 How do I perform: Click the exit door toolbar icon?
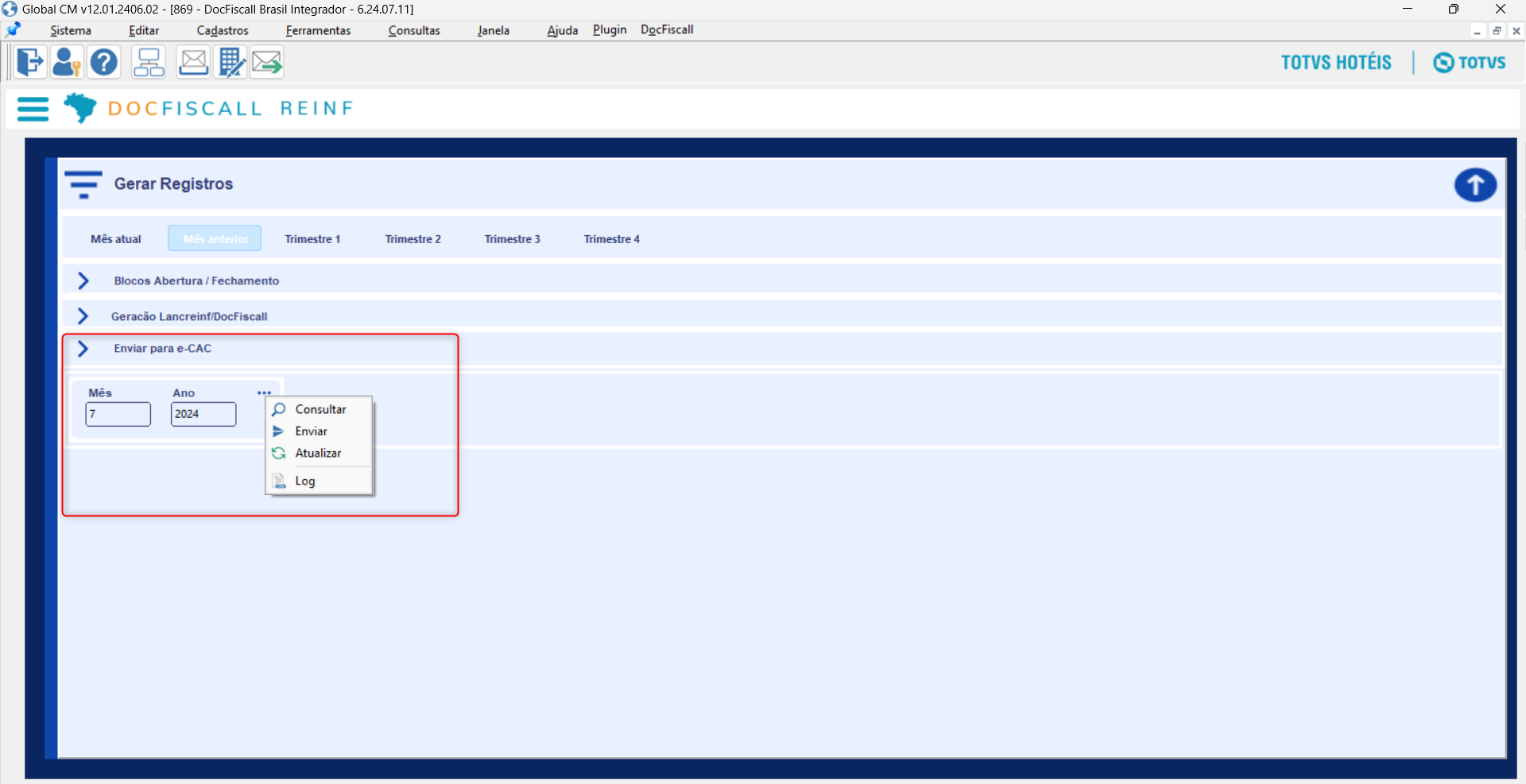[x=30, y=62]
